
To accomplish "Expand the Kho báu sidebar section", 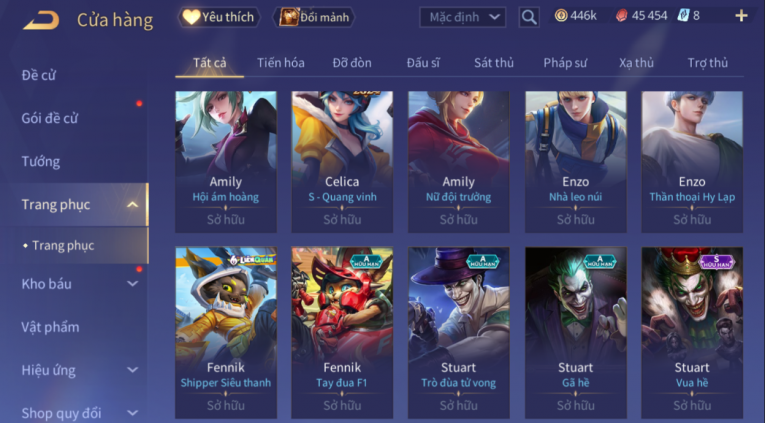I will pyautogui.click(x=132, y=283).
